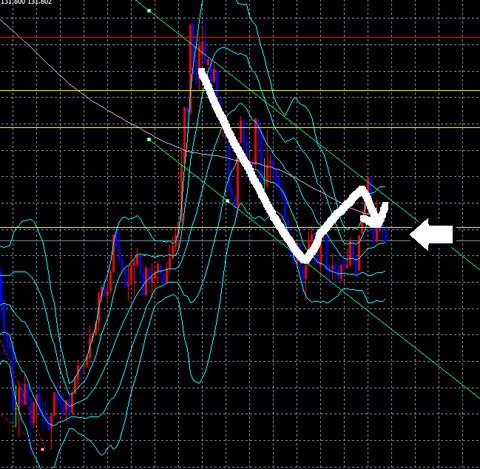The image size is (480, 469).
Task: Click the red dashed trendline's end anchor point
Action: click(43, 449)
